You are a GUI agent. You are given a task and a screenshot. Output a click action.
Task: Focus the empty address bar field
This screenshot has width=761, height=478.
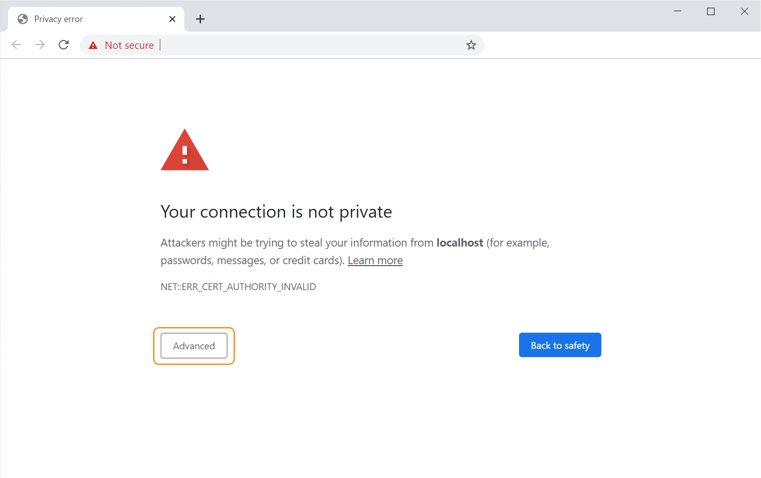point(311,45)
